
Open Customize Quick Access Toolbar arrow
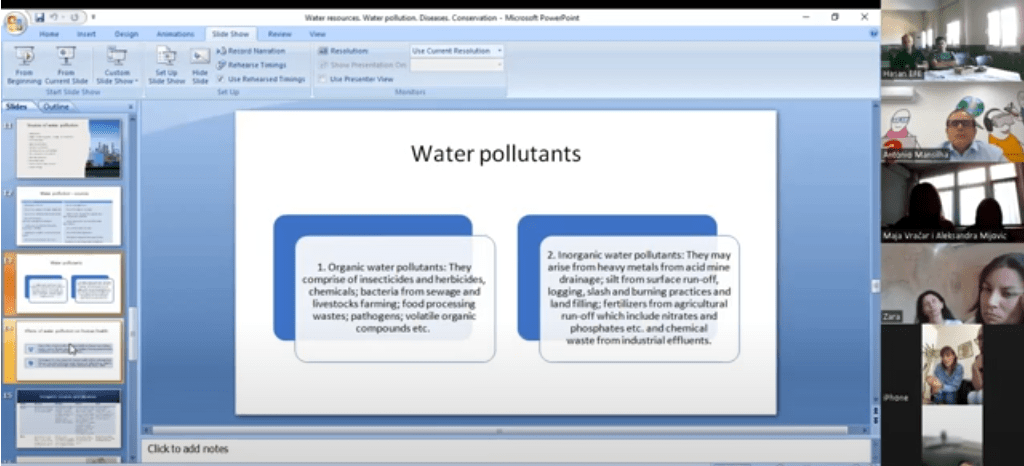click(94, 18)
